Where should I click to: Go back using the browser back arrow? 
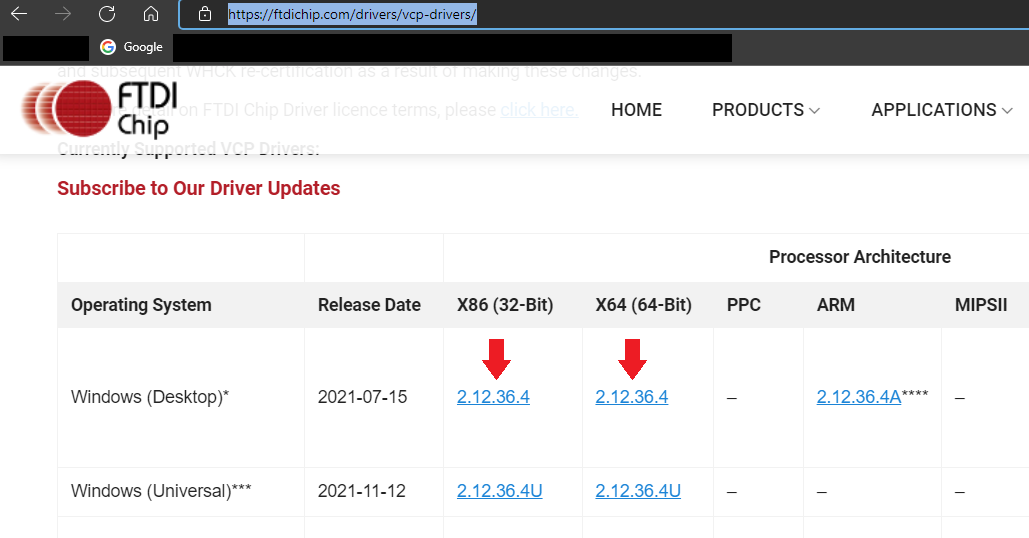pyautogui.click(x=19, y=14)
